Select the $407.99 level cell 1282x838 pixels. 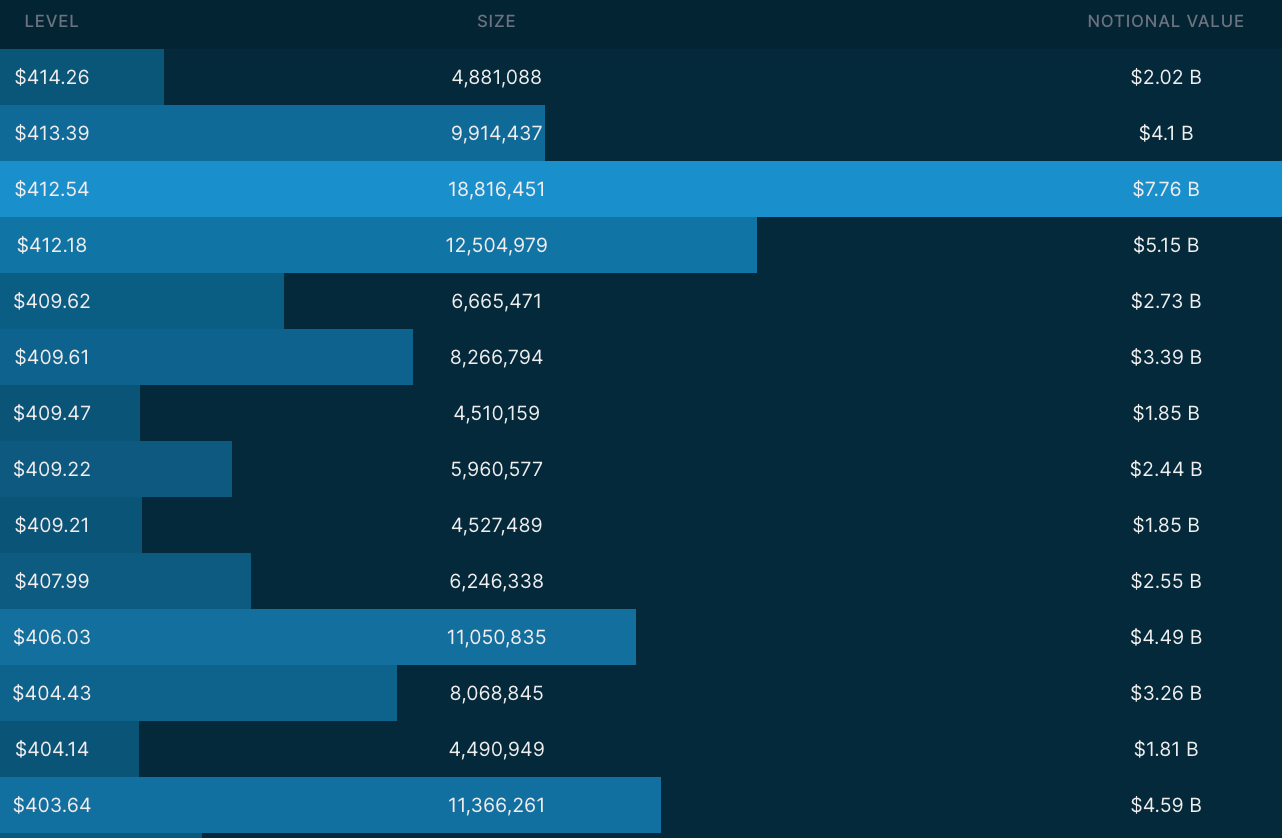click(x=52, y=581)
